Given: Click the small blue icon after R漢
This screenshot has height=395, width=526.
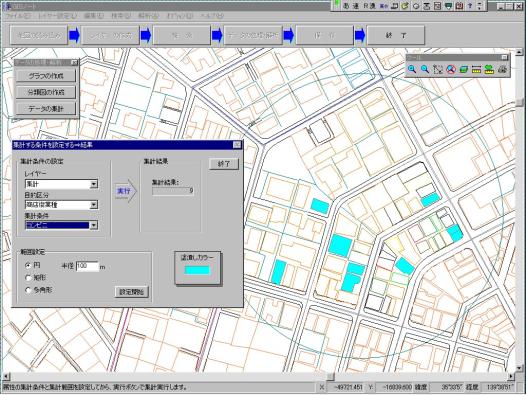Looking at the screenshot, I should pos(384,6).
